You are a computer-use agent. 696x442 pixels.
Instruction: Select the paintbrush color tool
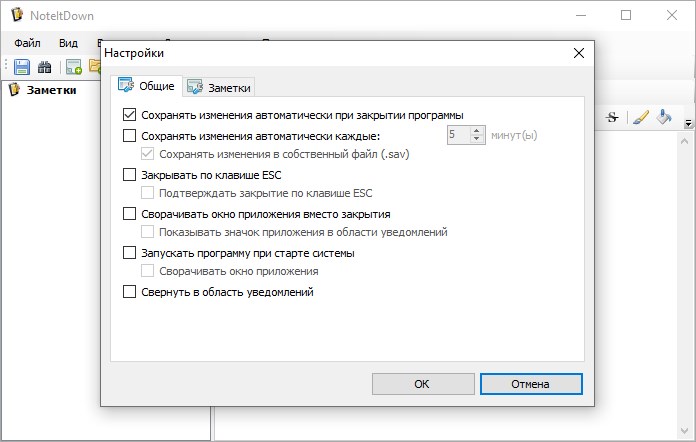tap(640, 117)
